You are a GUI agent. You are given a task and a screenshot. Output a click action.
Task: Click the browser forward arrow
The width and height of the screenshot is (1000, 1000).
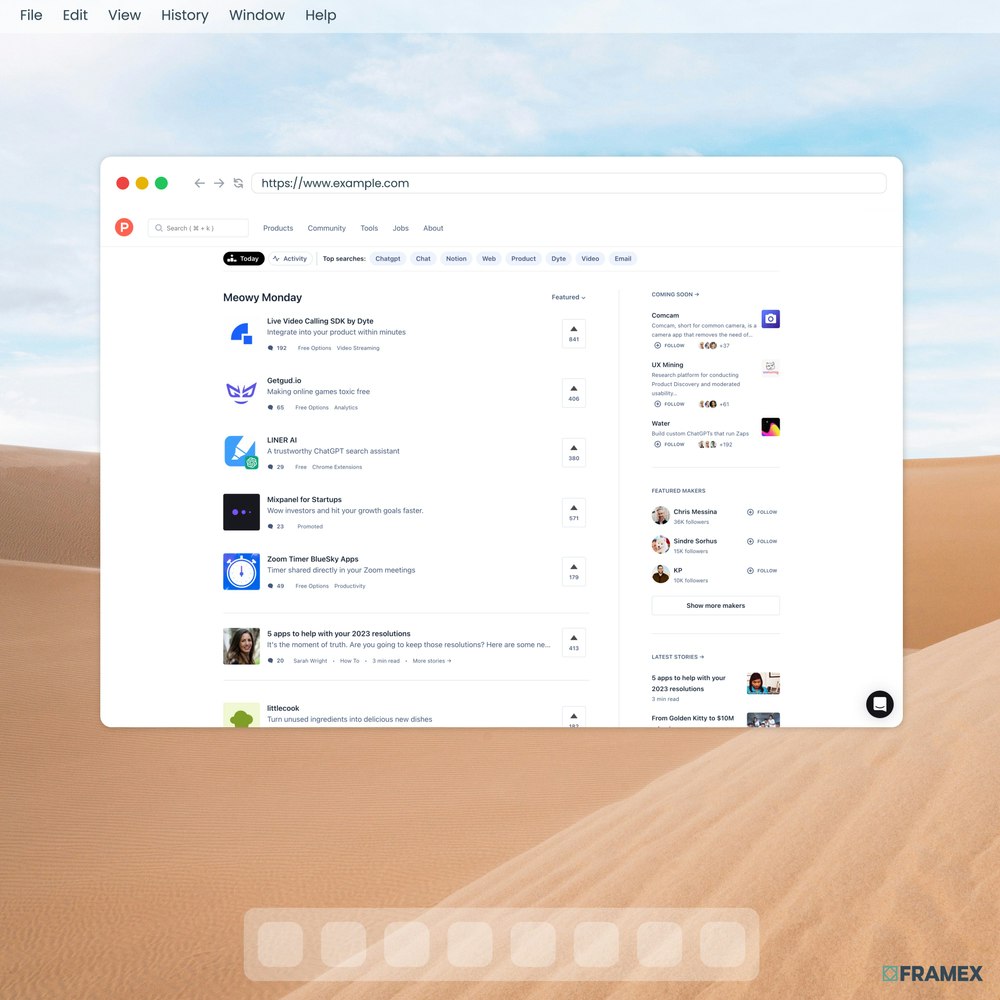point(219,183)
